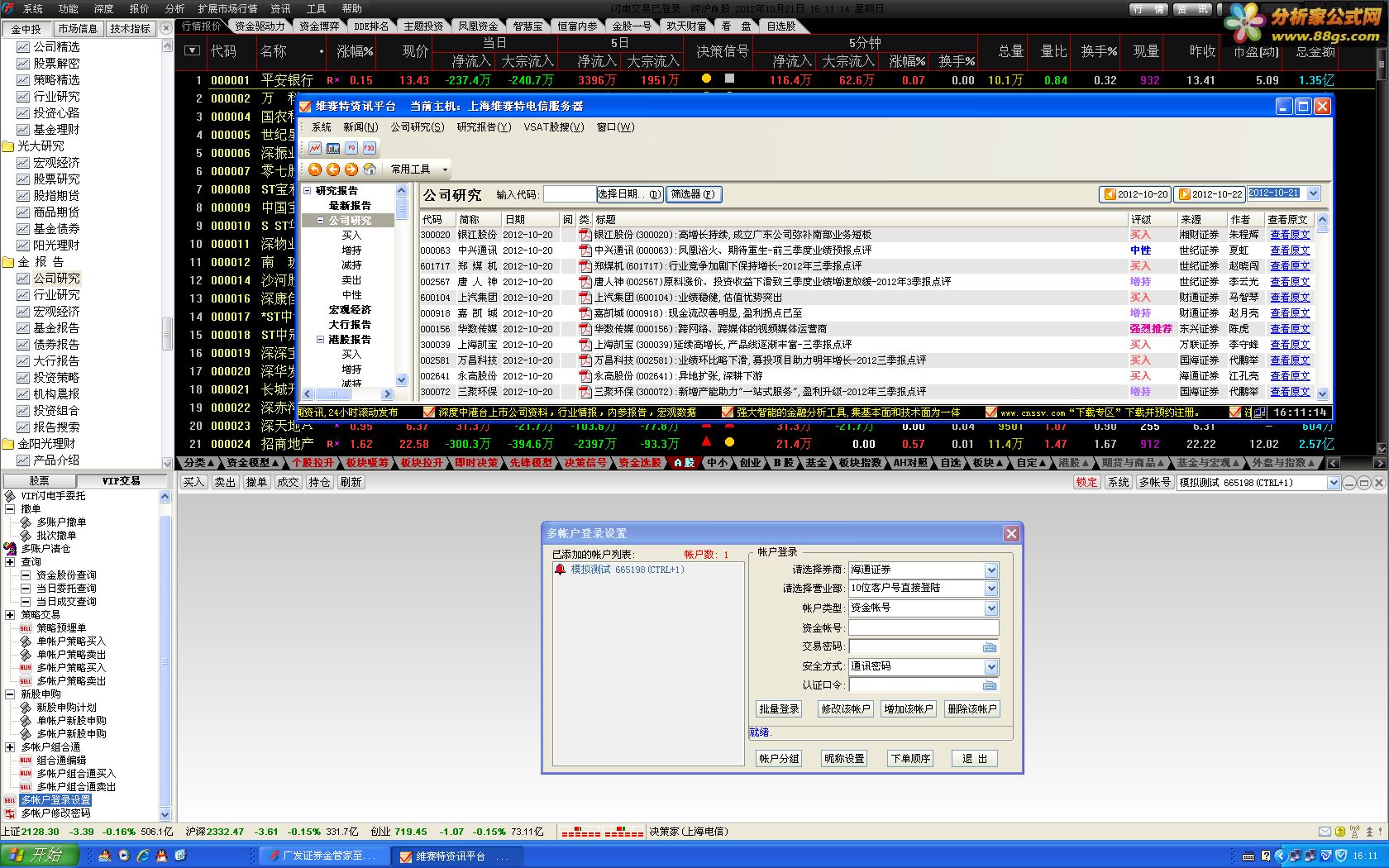Click calendar icon for 2012-10-20 date
1389x868 pixels.
click(x=1110, y=194)
